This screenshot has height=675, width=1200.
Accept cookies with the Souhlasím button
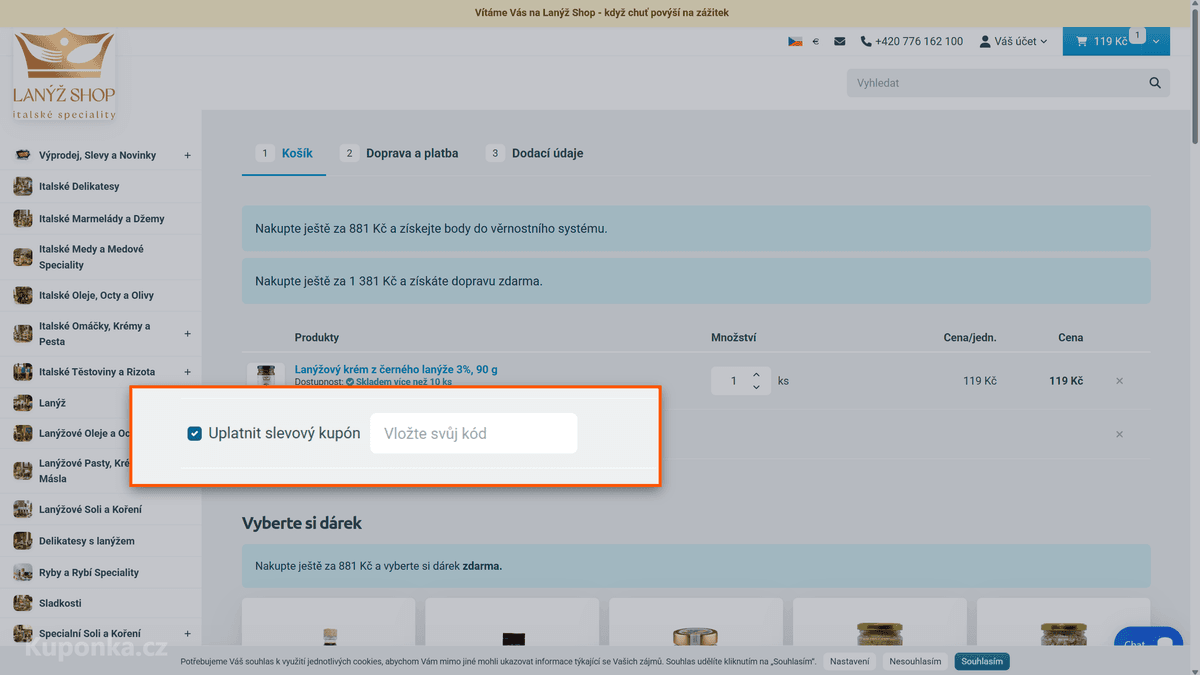(982, 662)
